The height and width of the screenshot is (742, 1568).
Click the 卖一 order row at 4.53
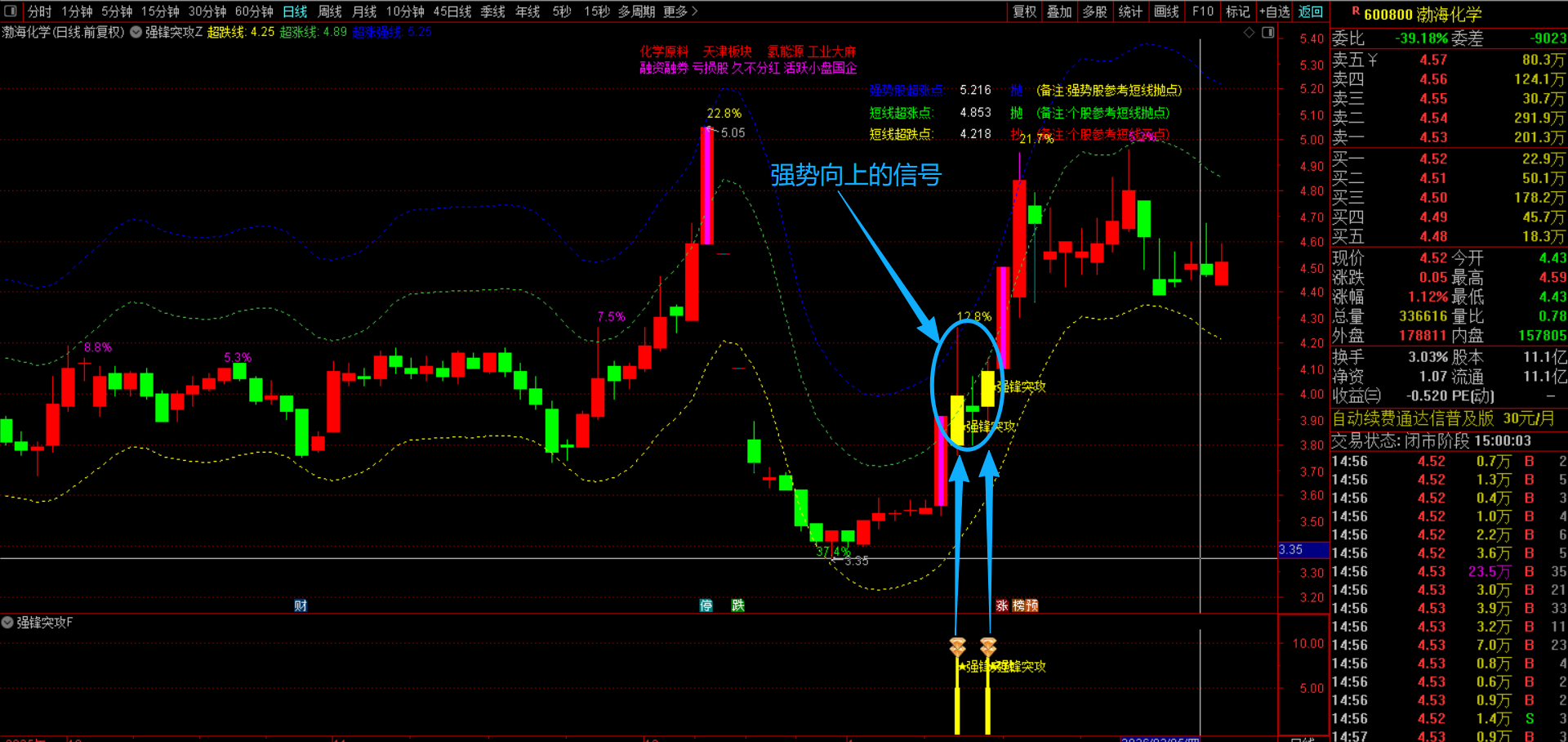click(1449, 137)
